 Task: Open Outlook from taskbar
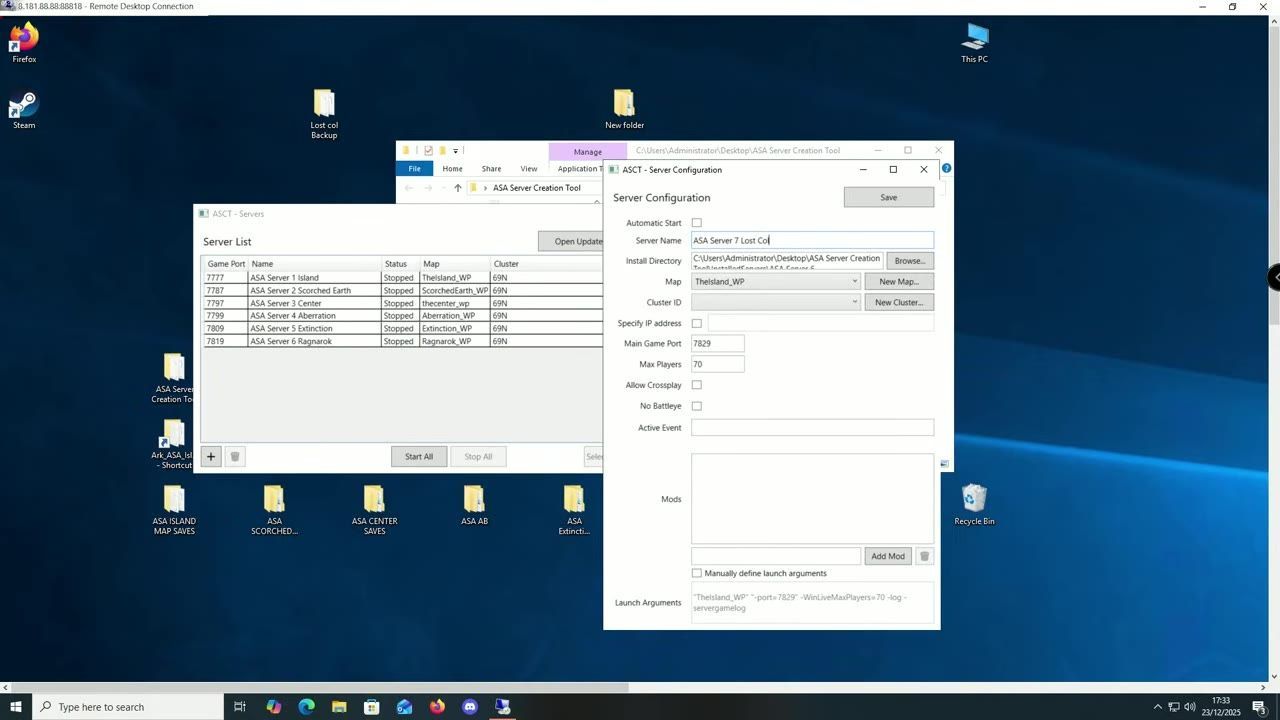pos(404,707)
